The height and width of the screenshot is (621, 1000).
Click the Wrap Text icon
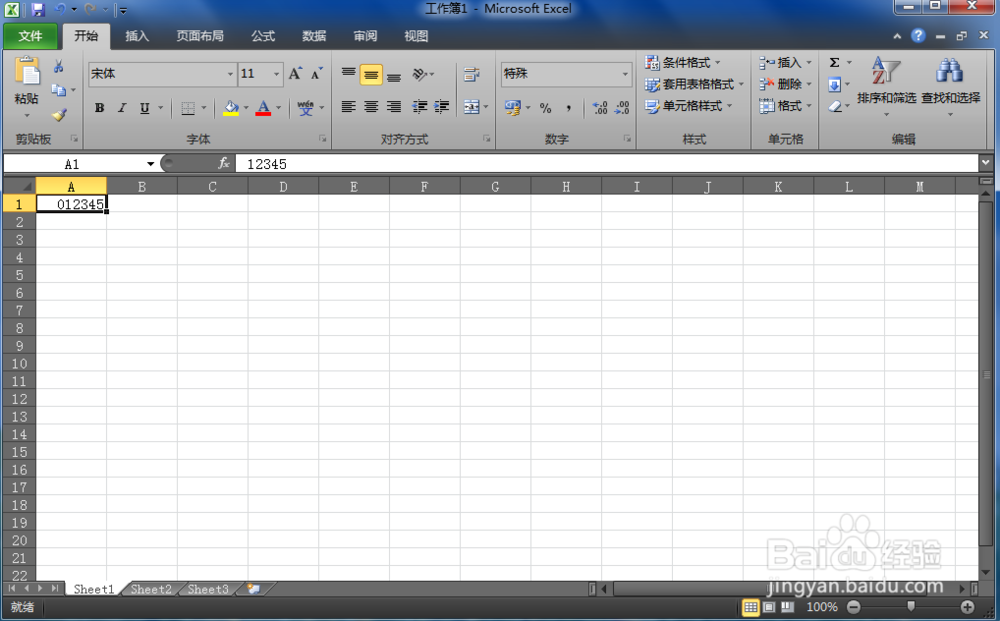471,75
